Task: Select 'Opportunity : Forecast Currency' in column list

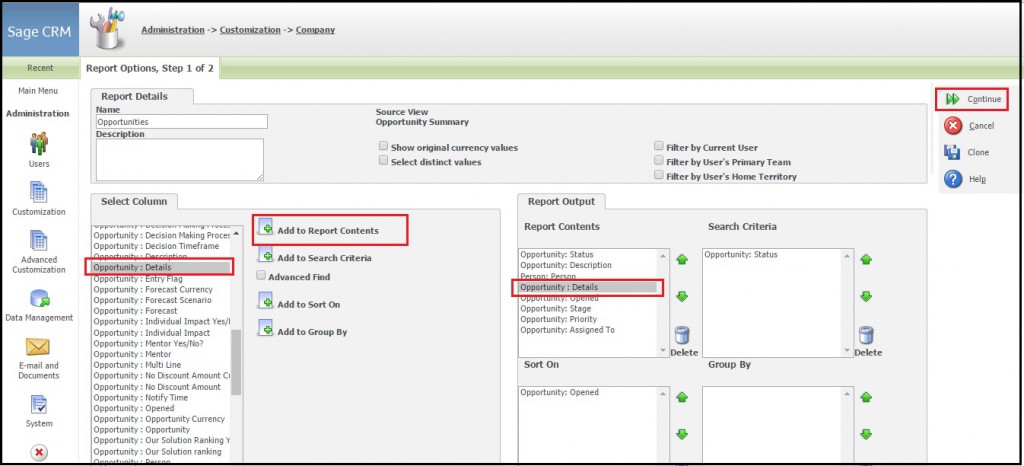Action: 162,289
